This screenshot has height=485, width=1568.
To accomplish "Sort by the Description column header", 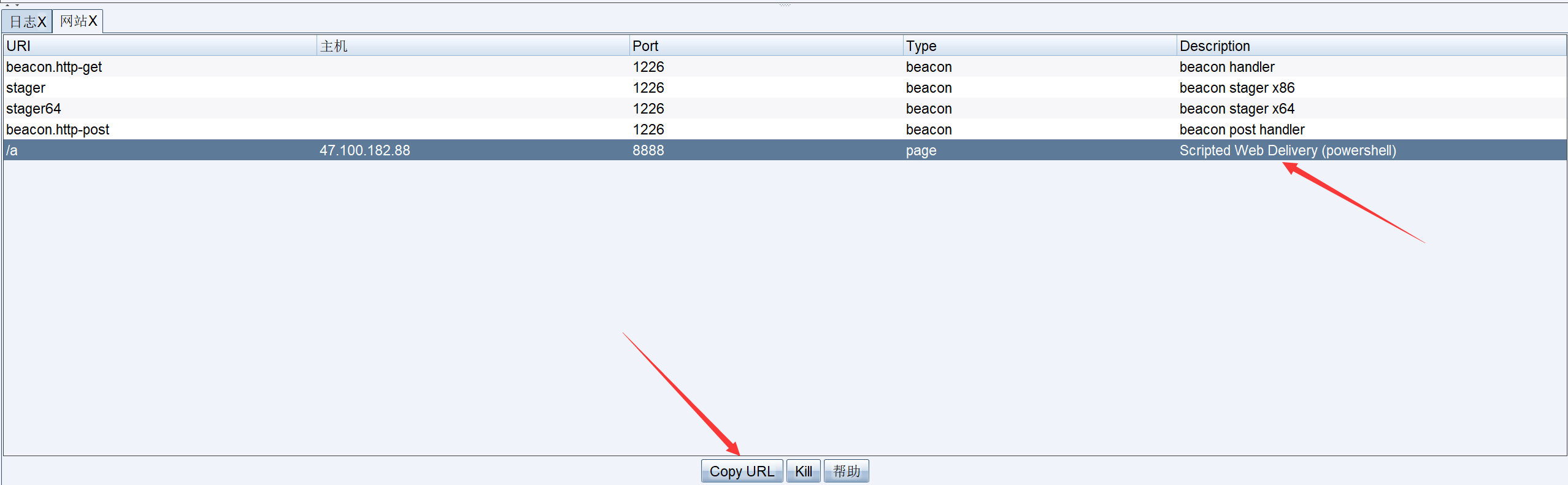I will [x=1372, y=46].
